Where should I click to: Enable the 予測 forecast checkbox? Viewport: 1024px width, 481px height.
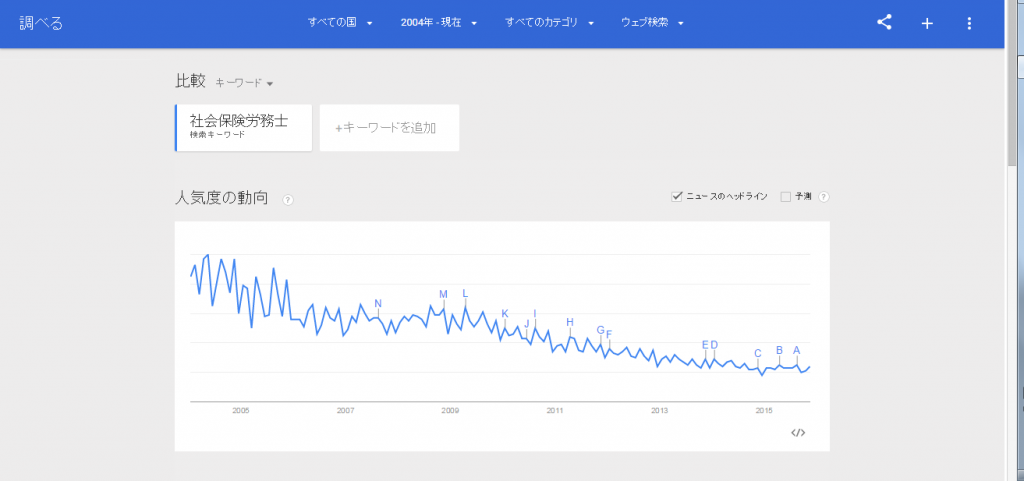point(786,197)
